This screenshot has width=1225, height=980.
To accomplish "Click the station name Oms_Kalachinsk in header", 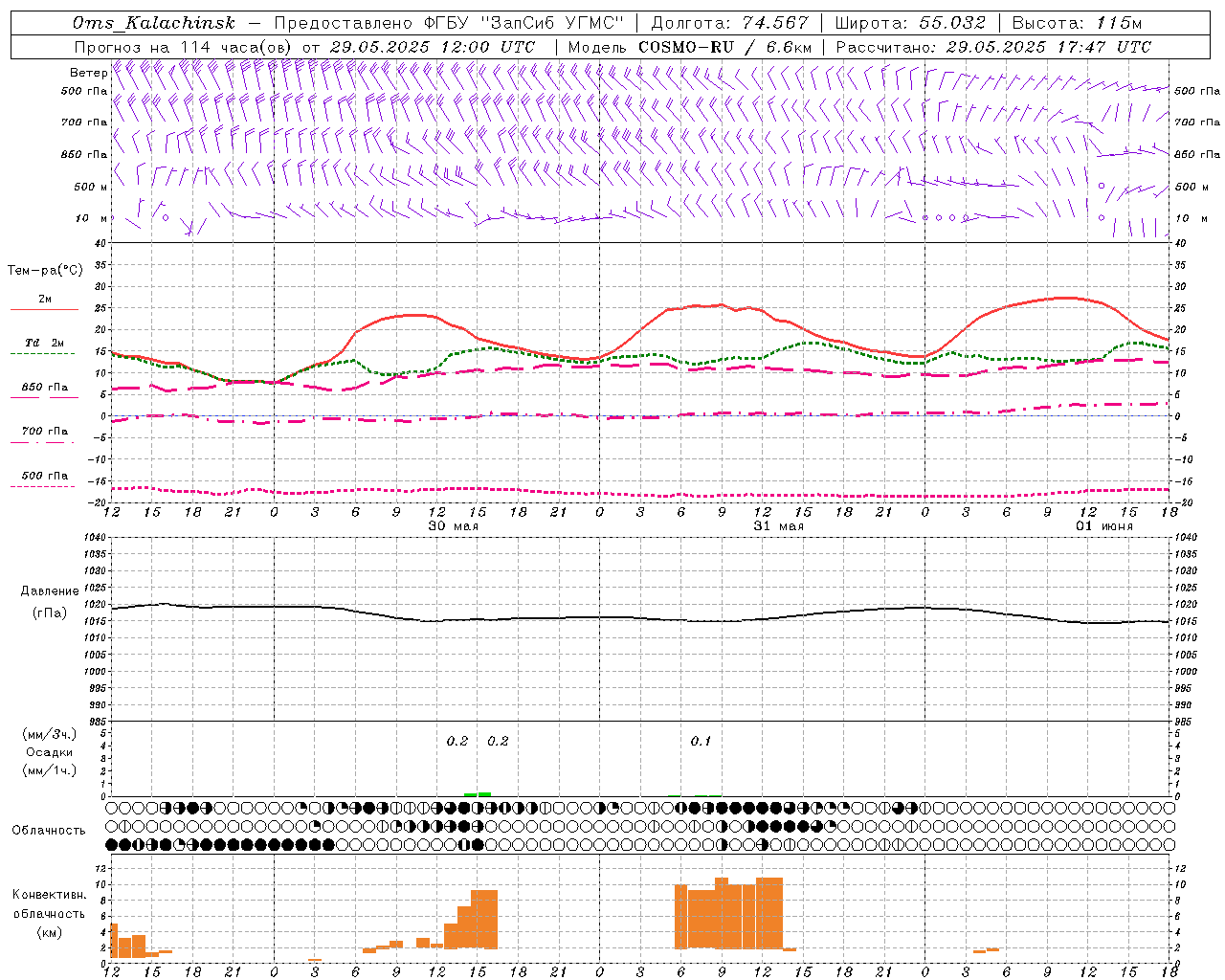I will pos(153,24).
